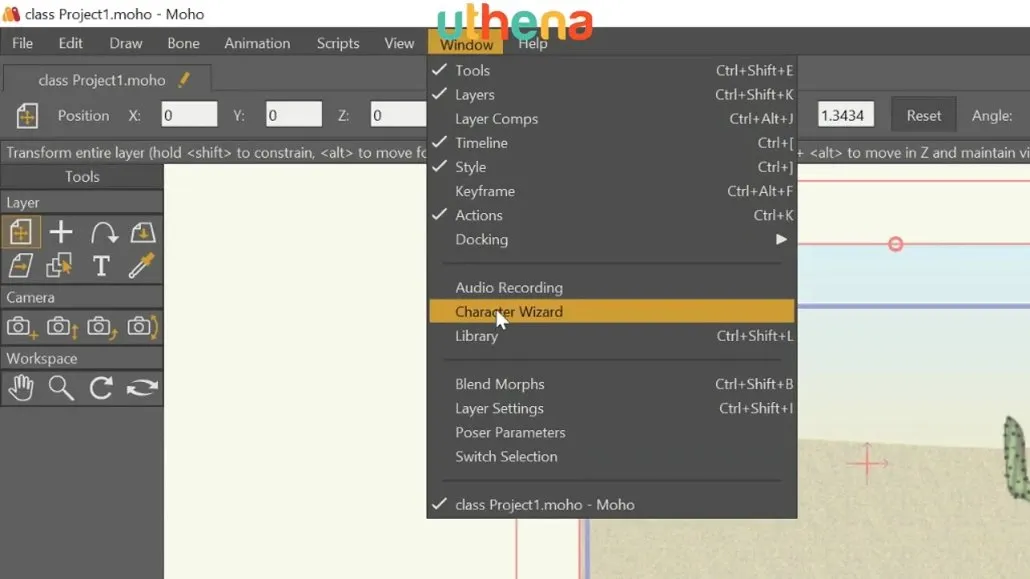Switch to class Project1.moho document tab

point(107,80)
